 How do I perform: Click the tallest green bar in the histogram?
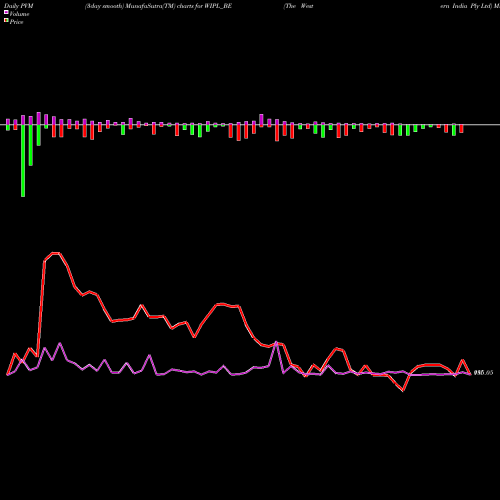(x=23, y=161)
